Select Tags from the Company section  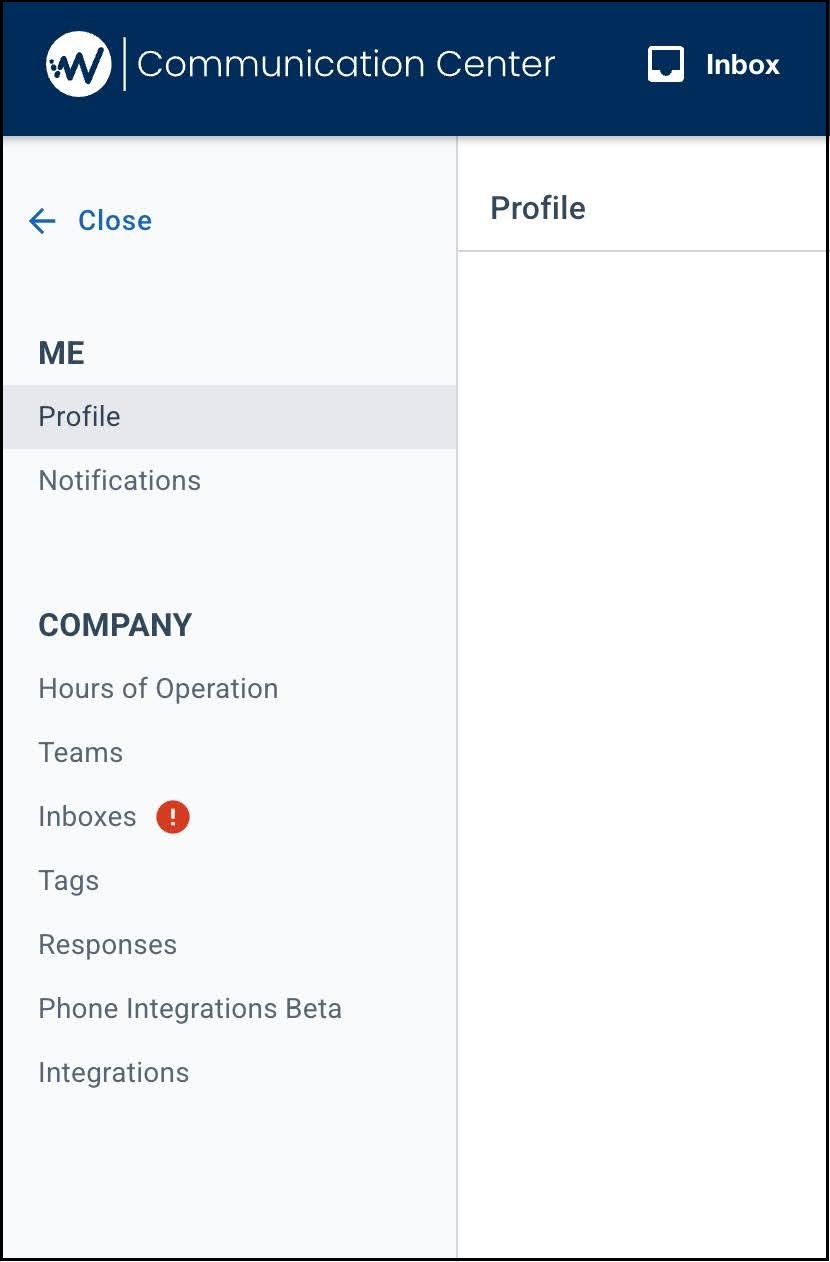(68, 880)
